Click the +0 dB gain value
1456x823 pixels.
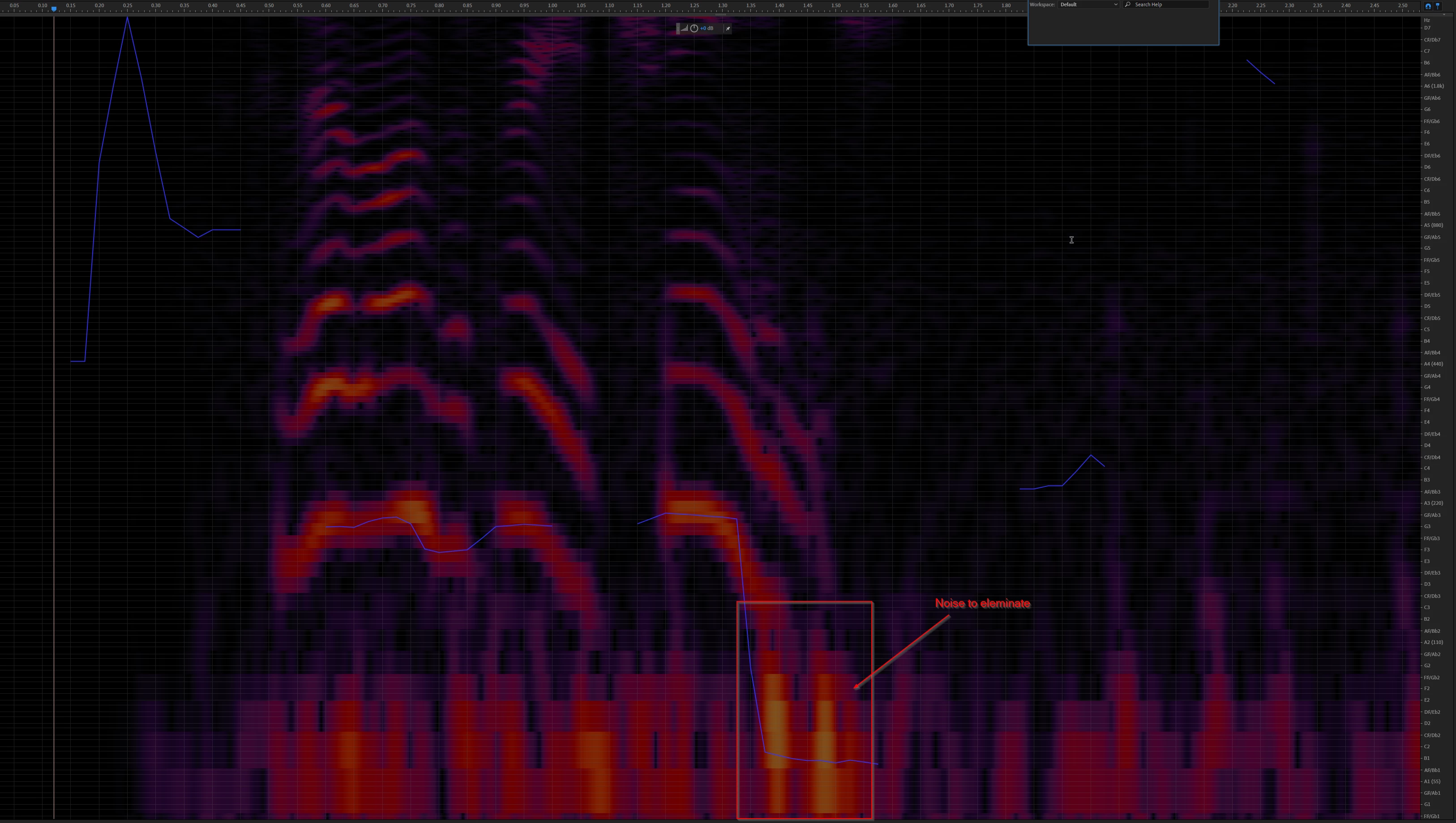pyautogui.click(x=707, y=28)
